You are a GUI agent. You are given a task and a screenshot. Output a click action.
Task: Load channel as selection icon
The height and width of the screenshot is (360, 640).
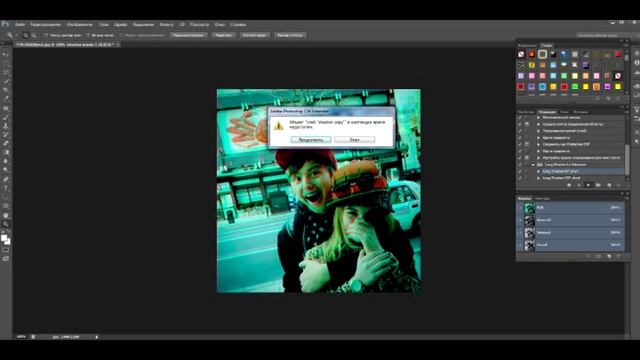tap(588, 256)
